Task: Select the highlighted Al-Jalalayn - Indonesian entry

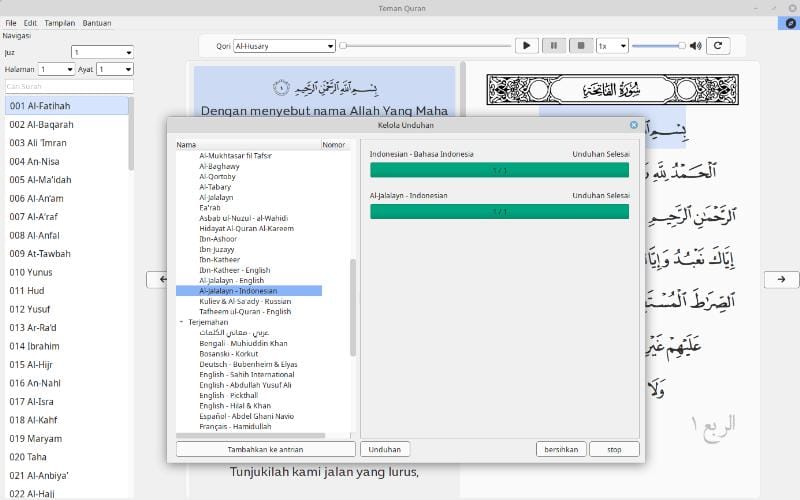Action: pos(249,291)
